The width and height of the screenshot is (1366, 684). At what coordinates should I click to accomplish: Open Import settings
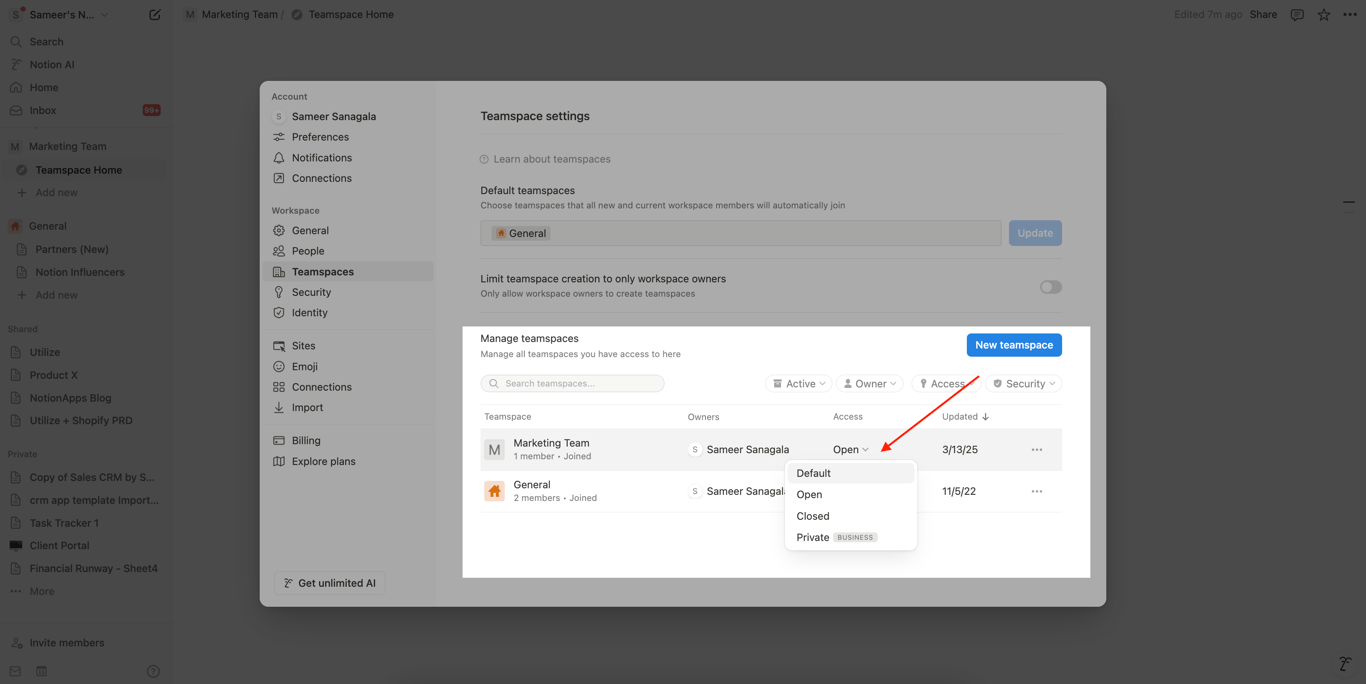(350, 408)
